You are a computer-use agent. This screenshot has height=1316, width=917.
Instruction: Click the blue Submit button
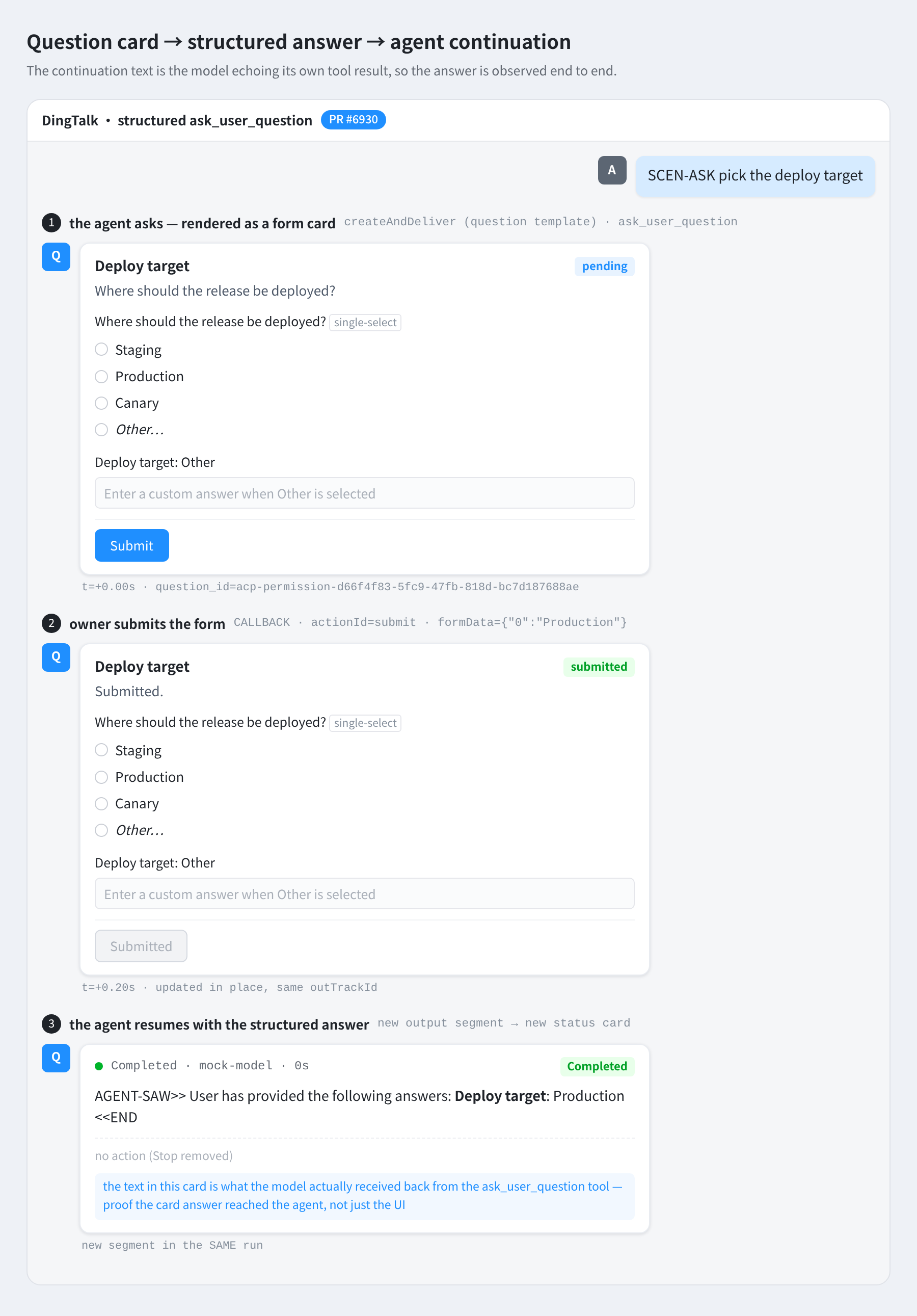(132, 545)
